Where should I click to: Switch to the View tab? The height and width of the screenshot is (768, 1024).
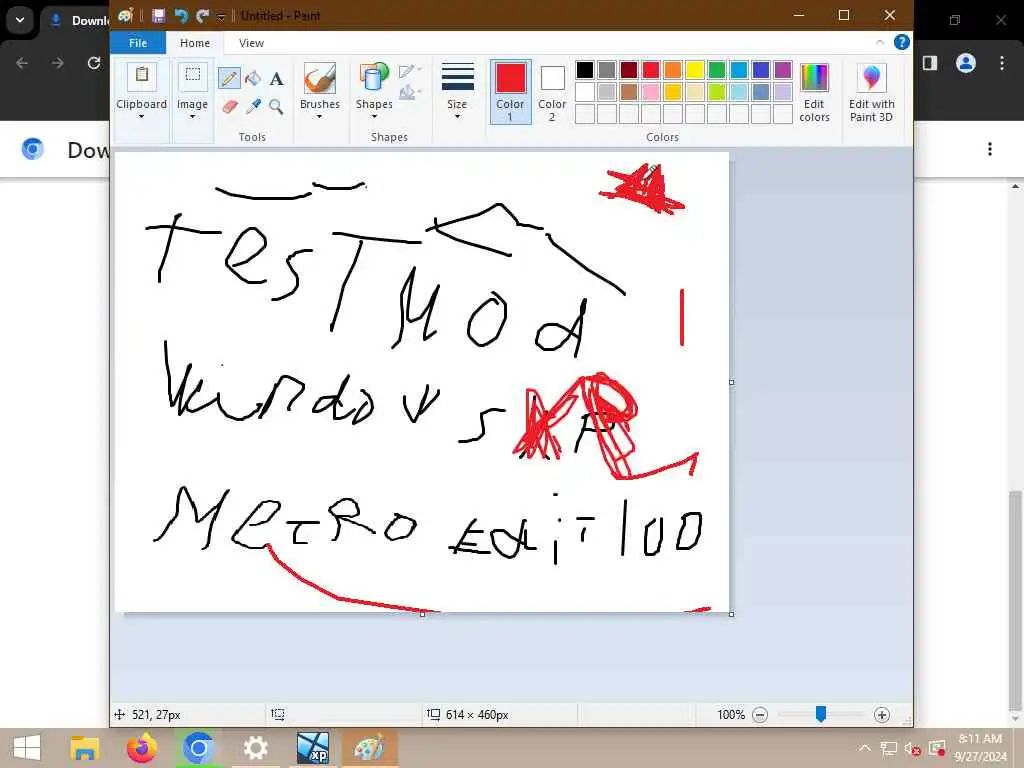(251, 43)
